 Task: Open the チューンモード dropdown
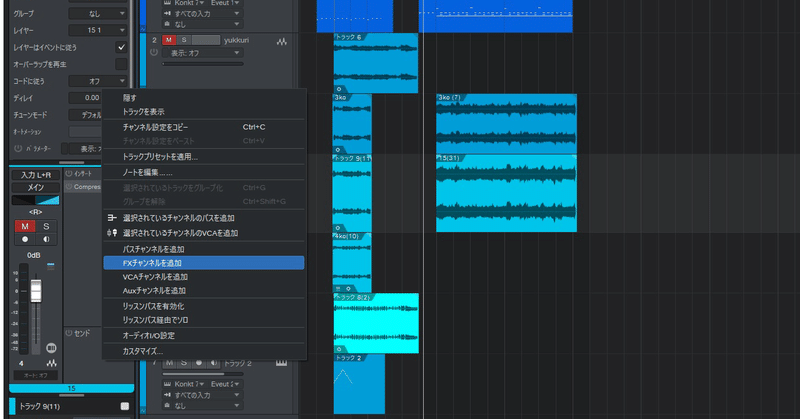point(86,115)
